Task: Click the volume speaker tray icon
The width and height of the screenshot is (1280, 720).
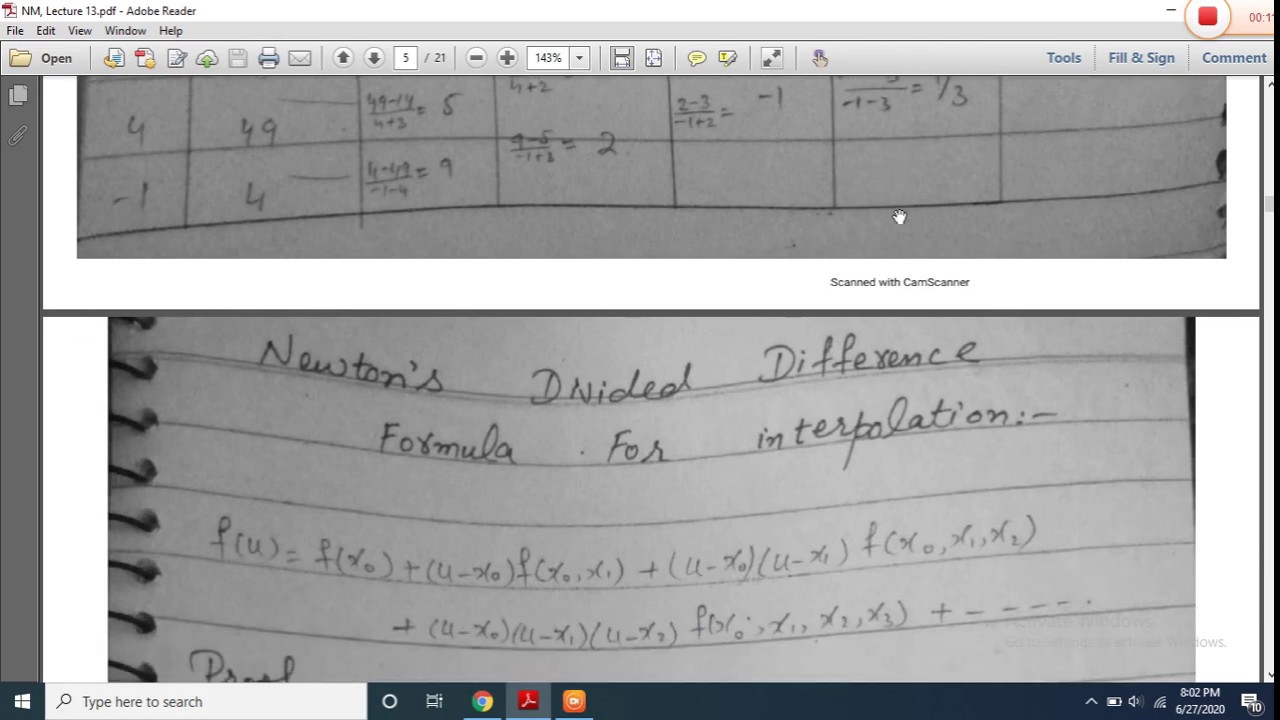Action: point(1136,702)
